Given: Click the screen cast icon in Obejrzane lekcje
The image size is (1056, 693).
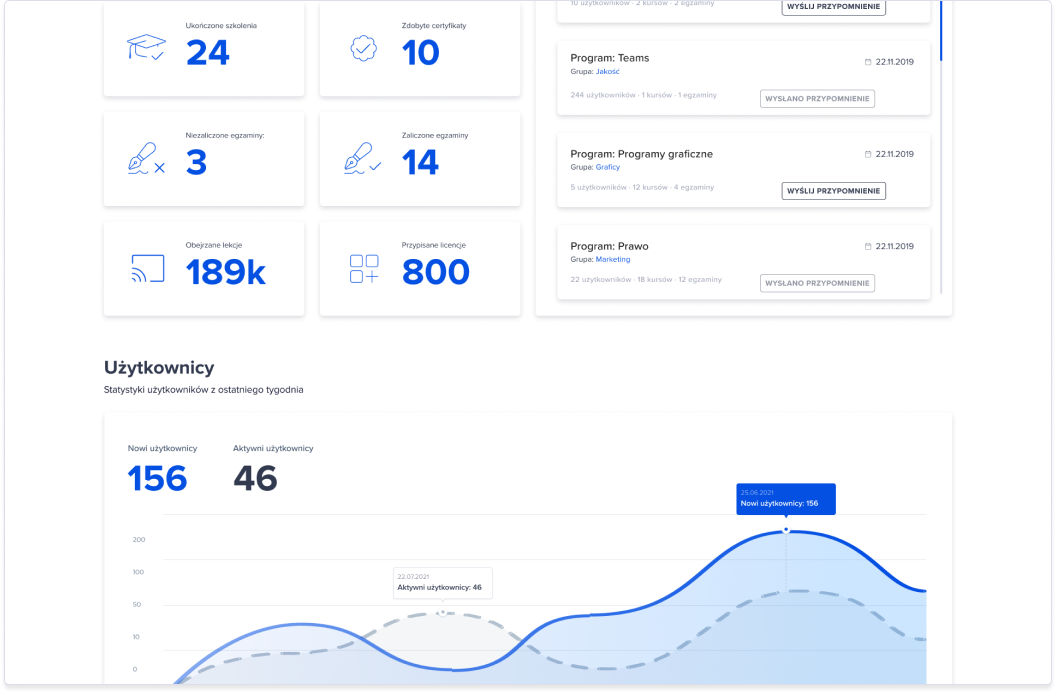Looking at the screenshot, I should coord(147,269).
